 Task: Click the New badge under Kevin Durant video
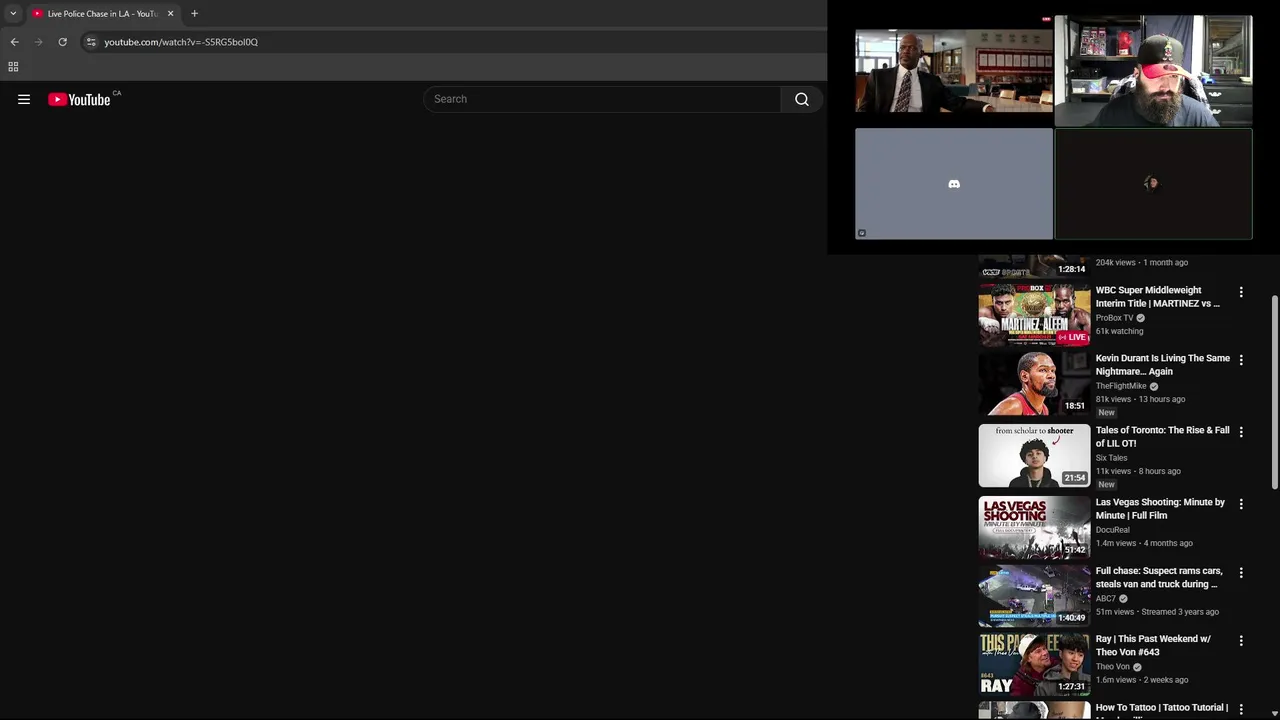[1106, 412]
